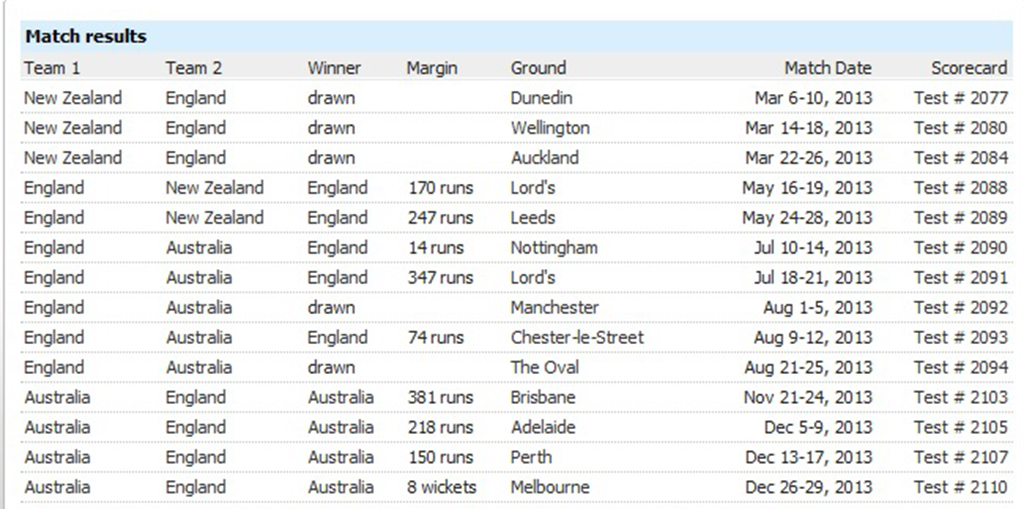Screen dimensions: 1024x509
Task: Click the Match results heading
Action: (86, 37)
